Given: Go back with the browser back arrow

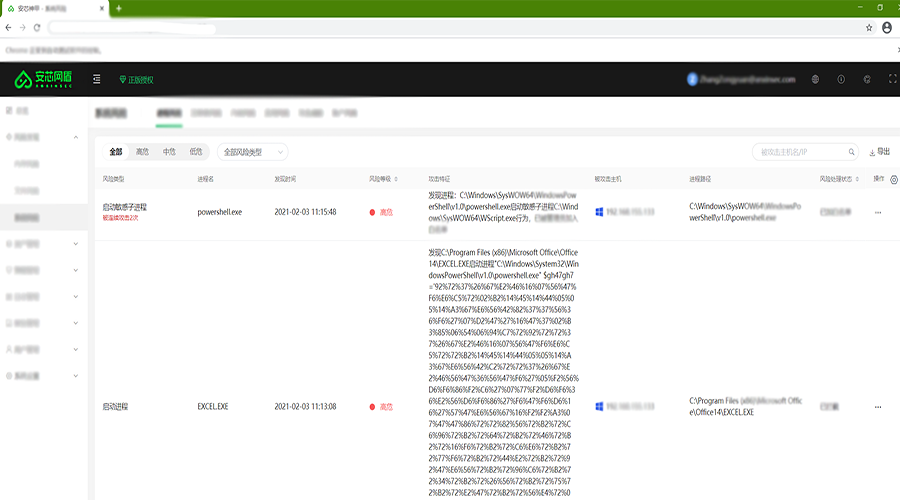Looking at the screenshot, I should point(8,28).
